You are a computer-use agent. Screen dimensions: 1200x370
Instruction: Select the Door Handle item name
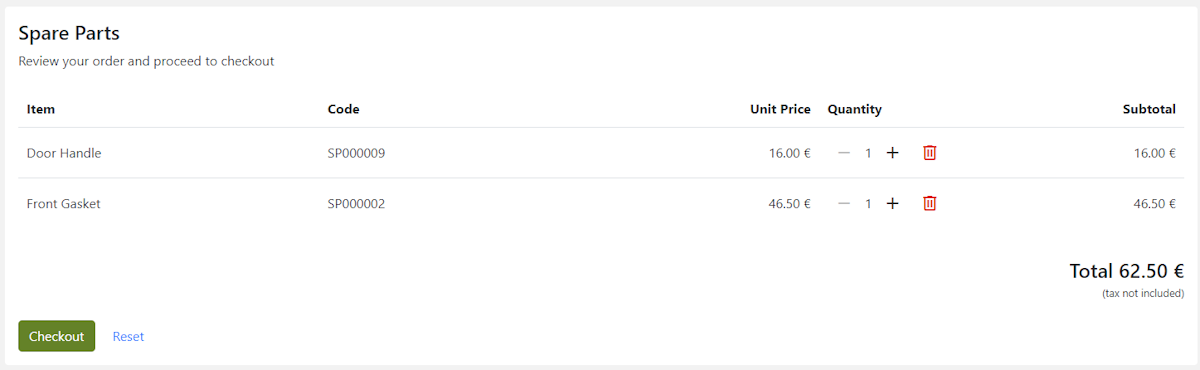click(x=64, y=153)
